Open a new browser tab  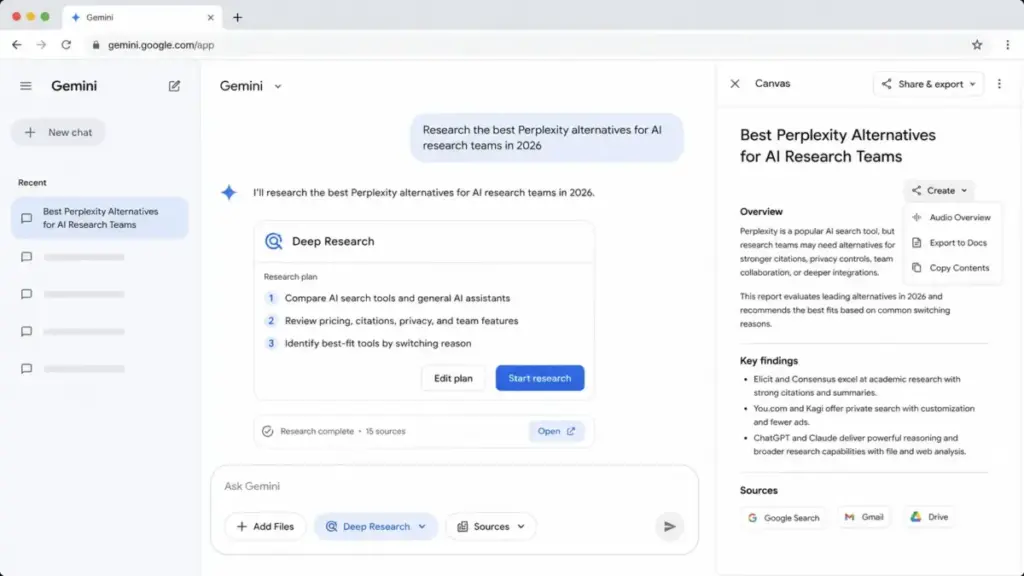pyautogui.click(x=238, y=18)
